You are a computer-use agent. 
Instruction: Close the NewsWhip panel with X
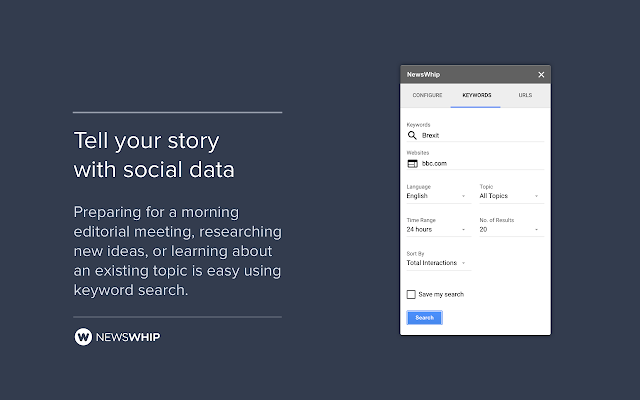point(541,75)
